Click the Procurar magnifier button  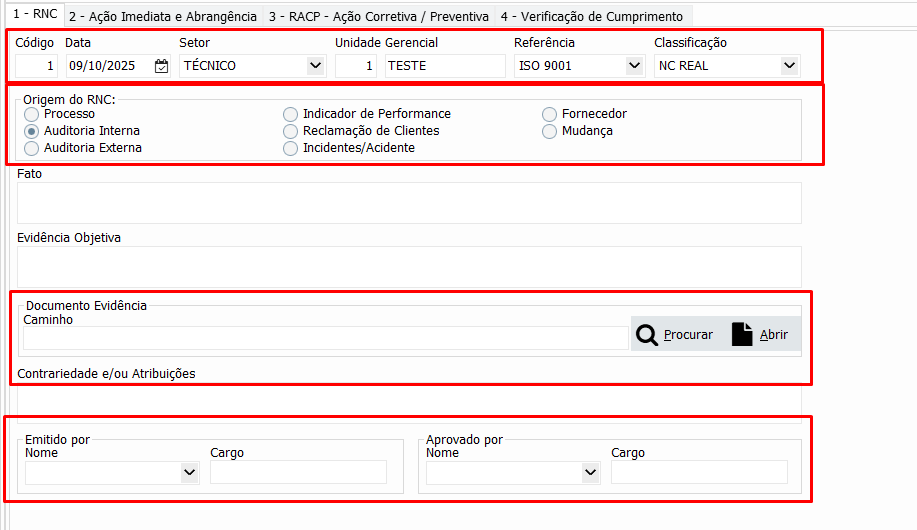pyautogui.click(x=675, y=335)
